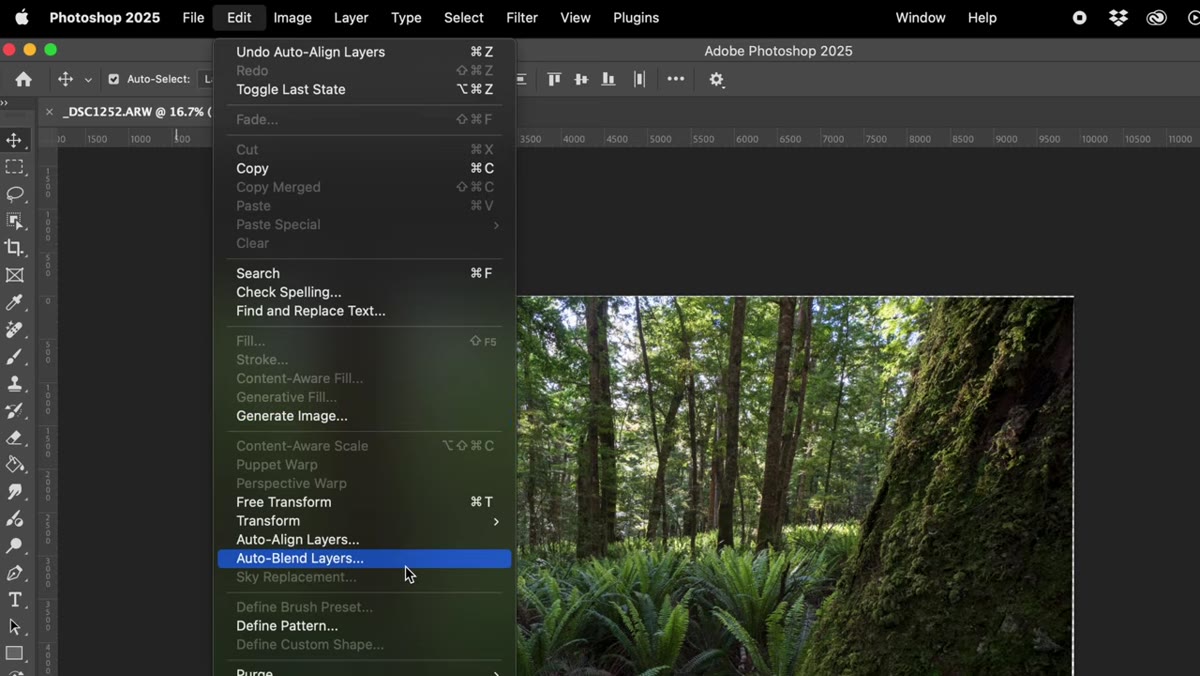Click Distribute Horizontally icon
1200x676 pixels.
click(639, 79)
